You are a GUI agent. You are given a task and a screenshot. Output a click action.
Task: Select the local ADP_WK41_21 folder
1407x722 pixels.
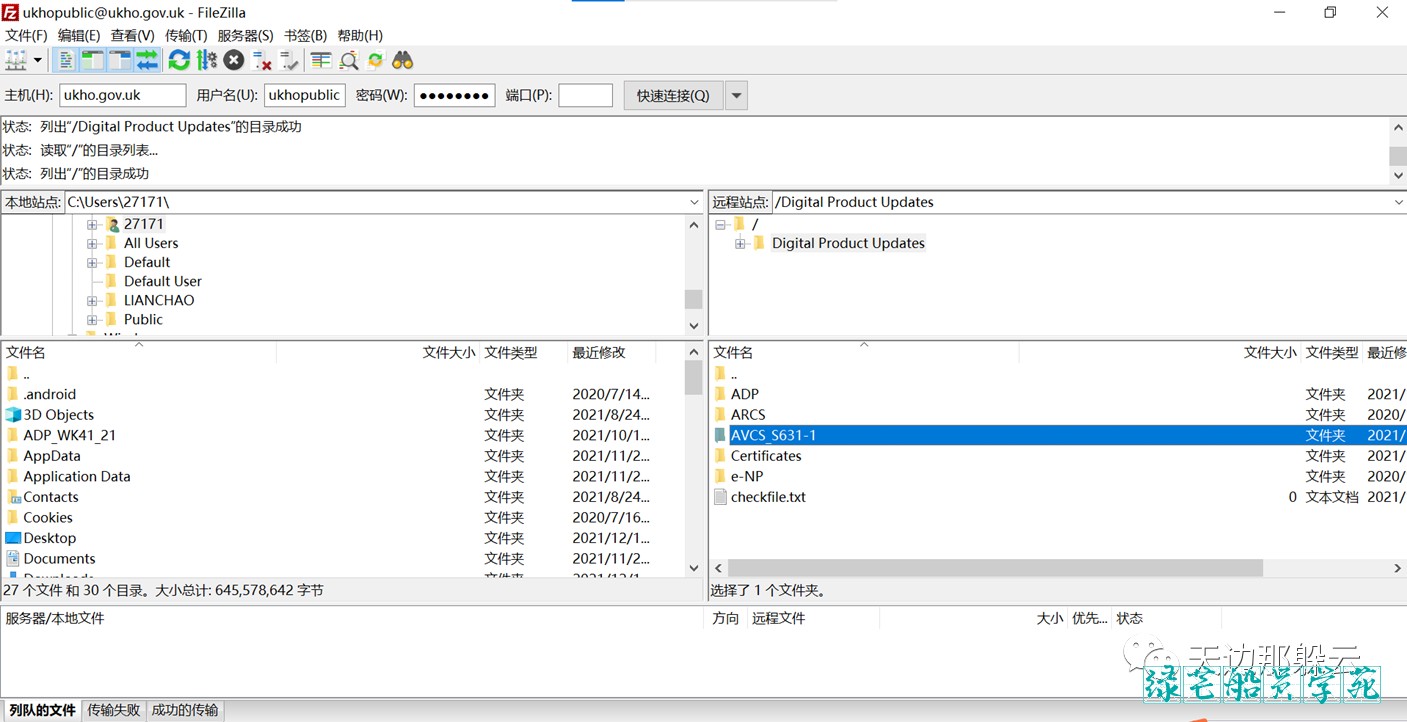pos(69,435)
